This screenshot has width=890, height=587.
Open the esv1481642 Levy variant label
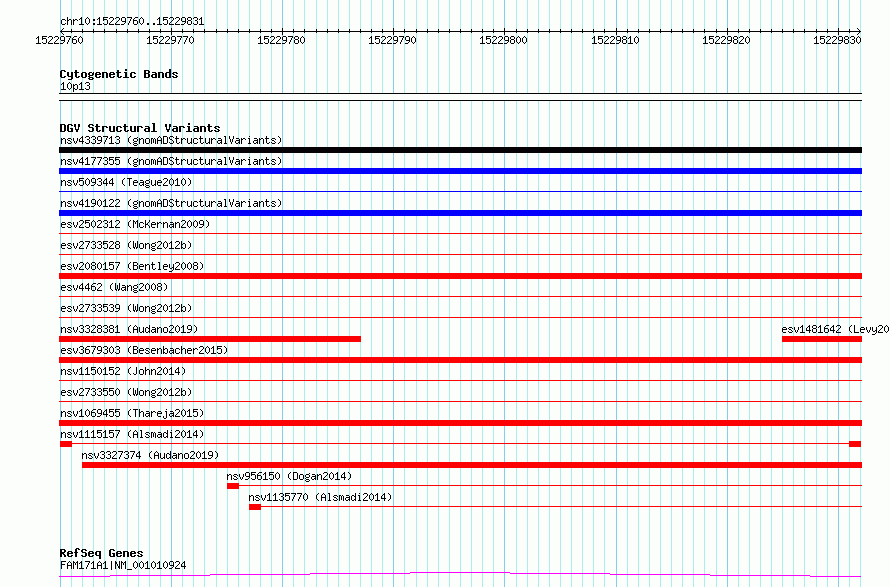[835, 329]
